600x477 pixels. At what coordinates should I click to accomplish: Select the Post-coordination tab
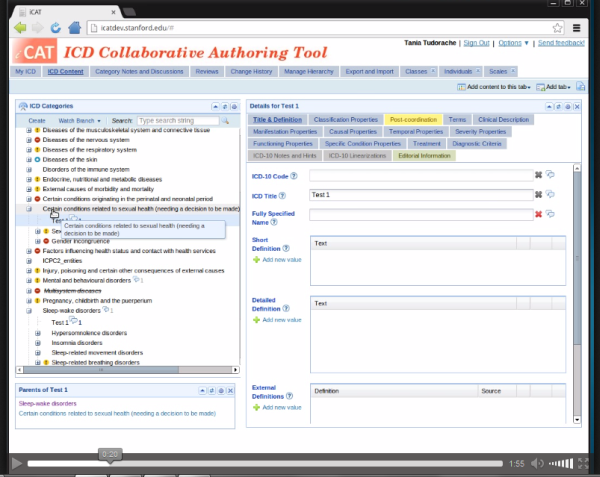pos(413,120)
